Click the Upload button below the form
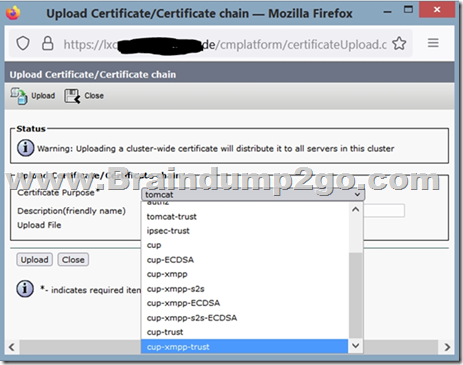 tap(34, 260)
